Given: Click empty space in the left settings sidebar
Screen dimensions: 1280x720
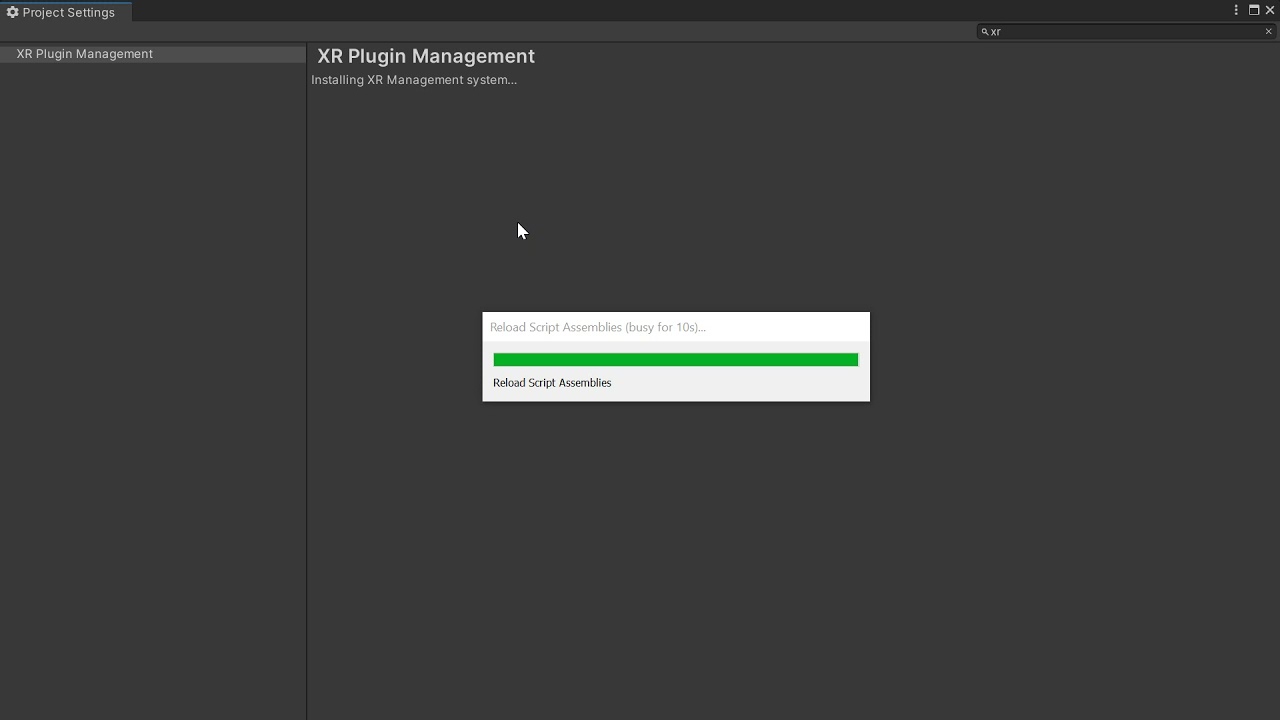Looking at the screenshot, I should click(150, 400).
